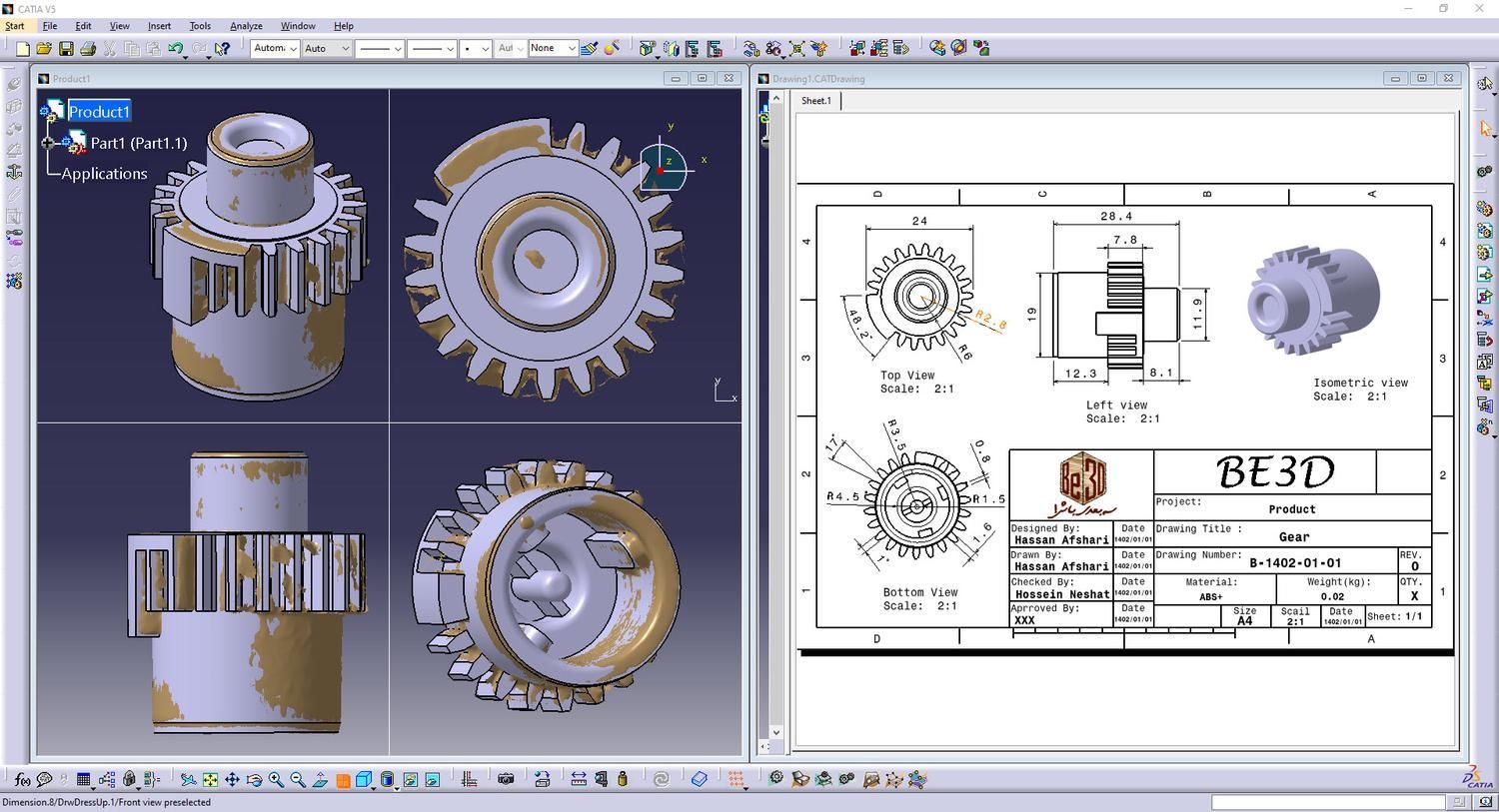Expand the Part1 (Part1.1) tree node
The image size is (1499, 812).
47,143
